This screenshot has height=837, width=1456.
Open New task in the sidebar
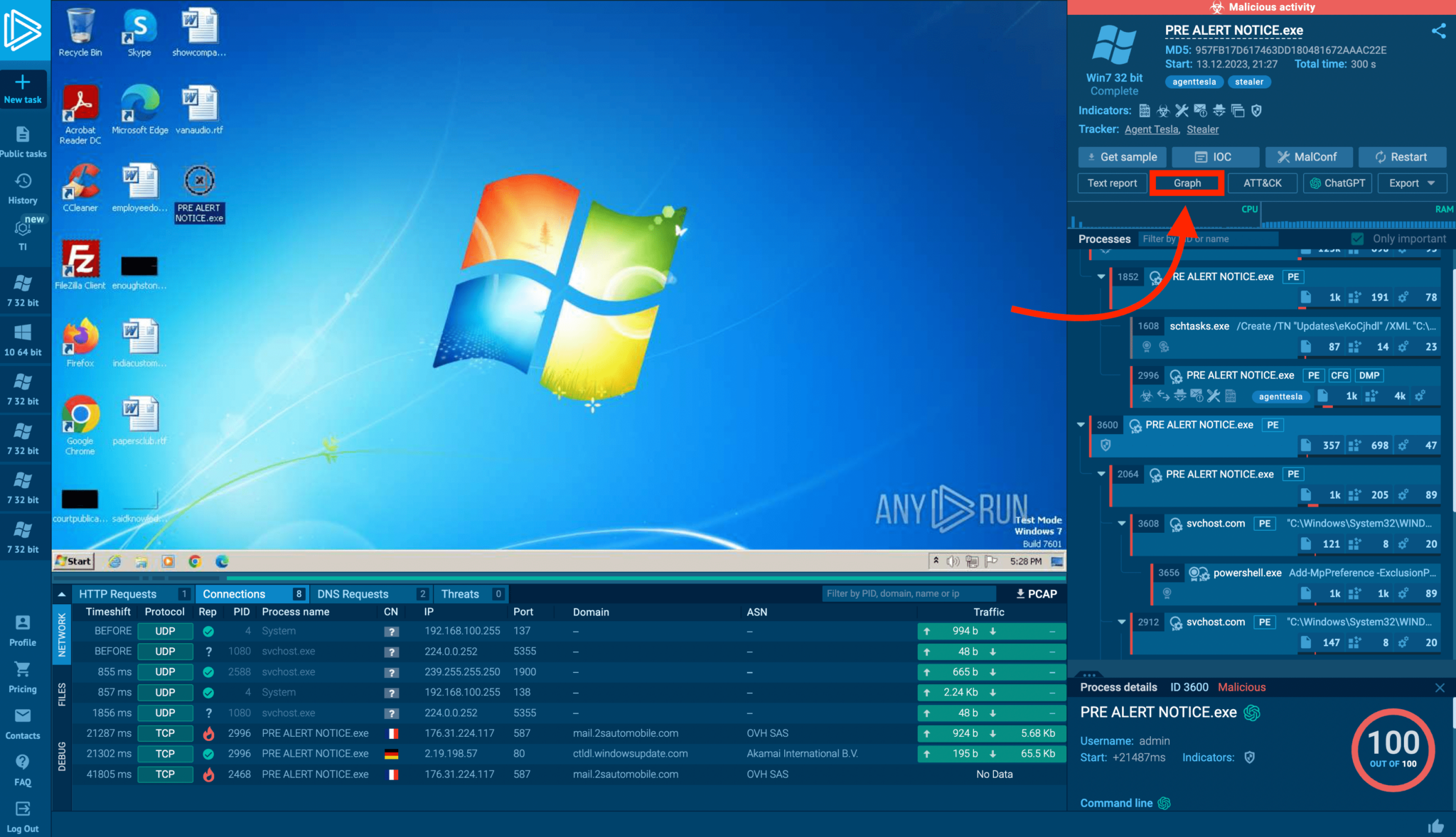pos(23,89)
